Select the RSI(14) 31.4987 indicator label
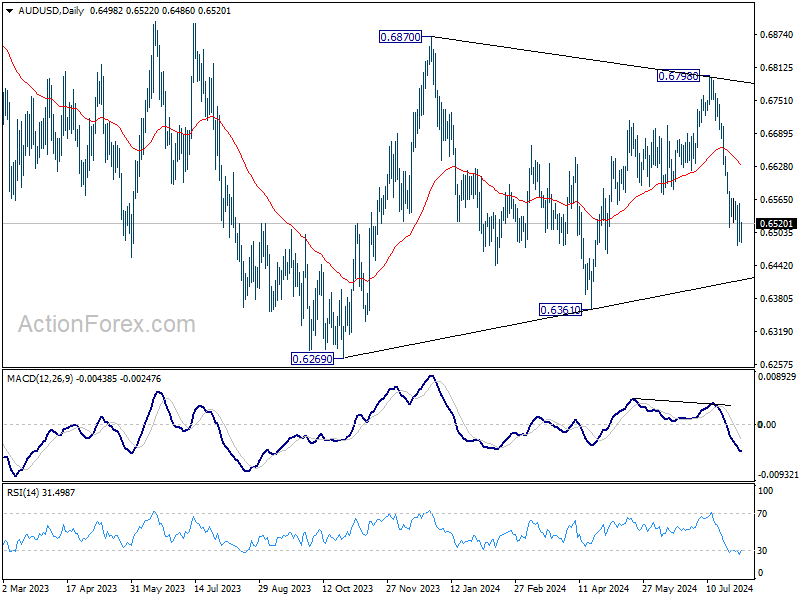800x600 pixels. coord(41,492)
